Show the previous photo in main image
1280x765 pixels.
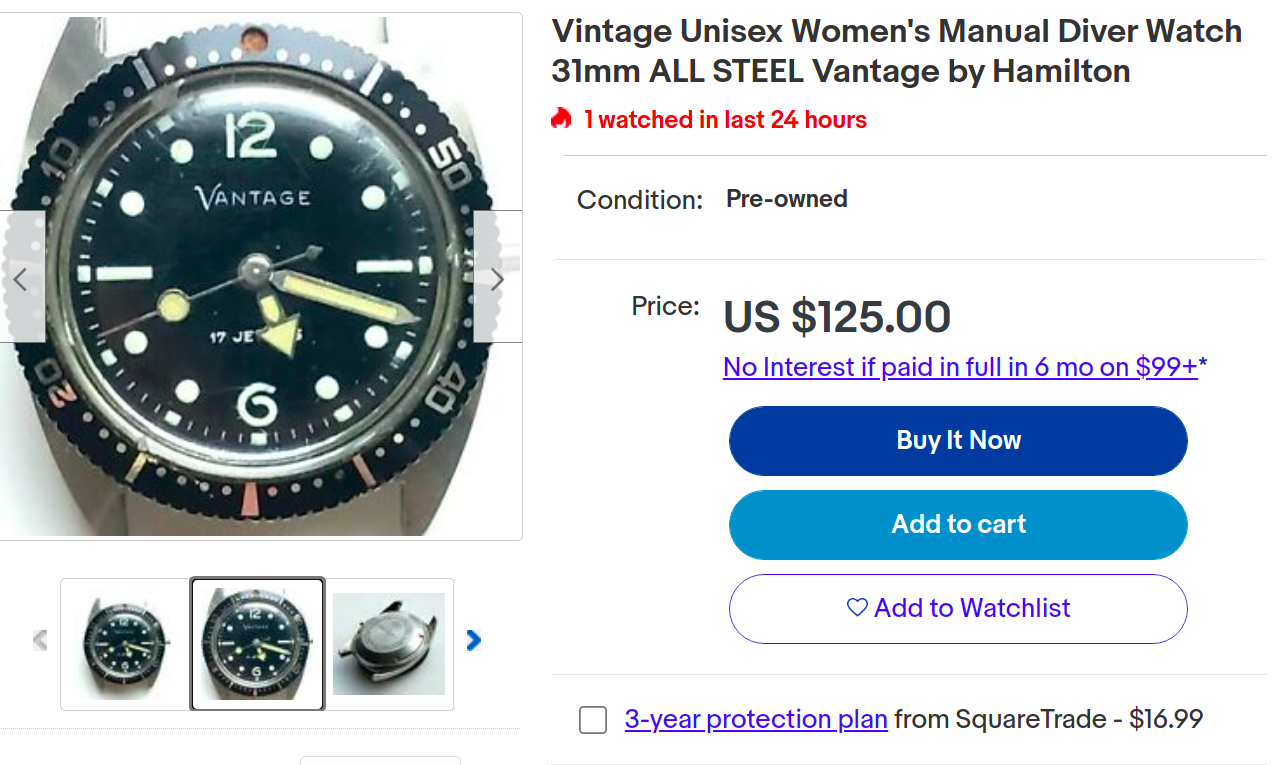(x=21, y=278)
